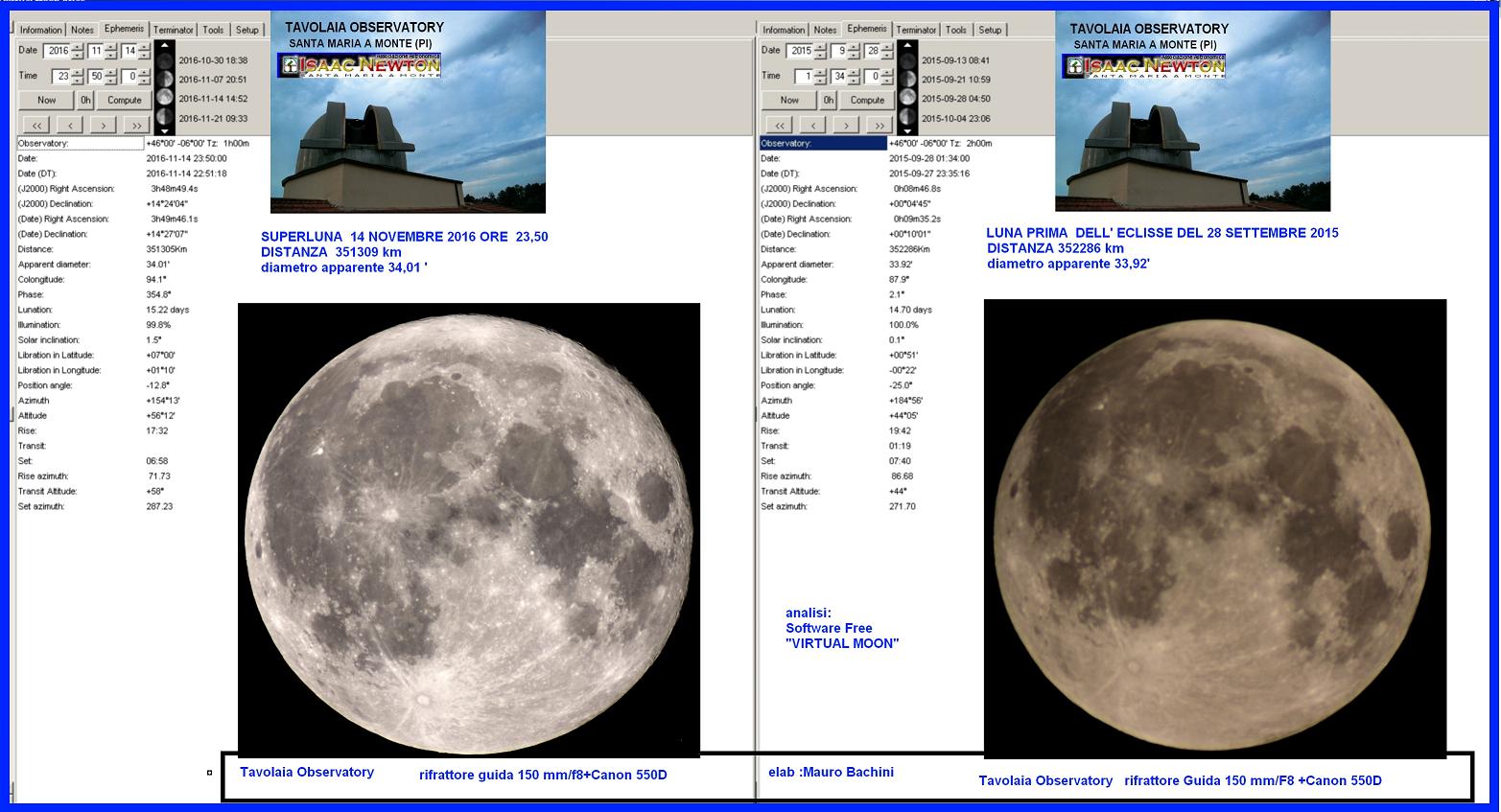The image size is (1501, 812).
Task: Select full moon phase icon dated 2016-11-14
Action: point(165,97)
